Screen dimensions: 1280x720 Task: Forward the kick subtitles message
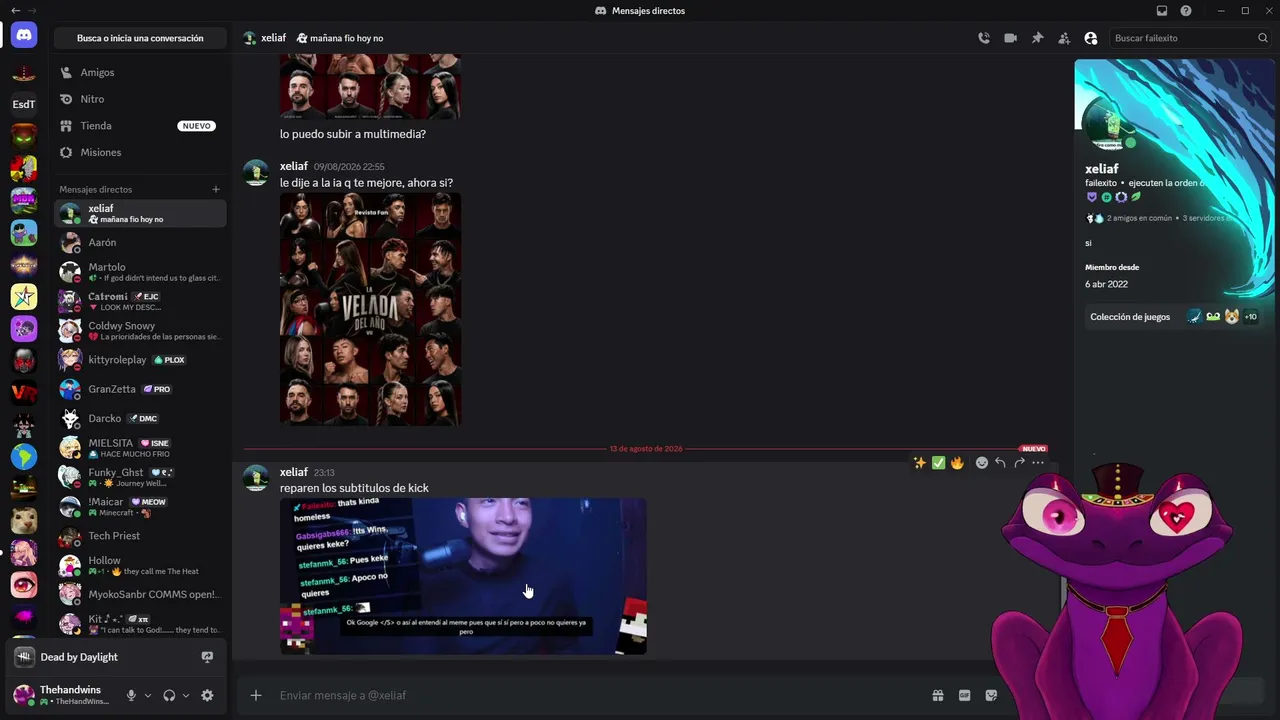pyautogui.click(x=1019, y=463)
